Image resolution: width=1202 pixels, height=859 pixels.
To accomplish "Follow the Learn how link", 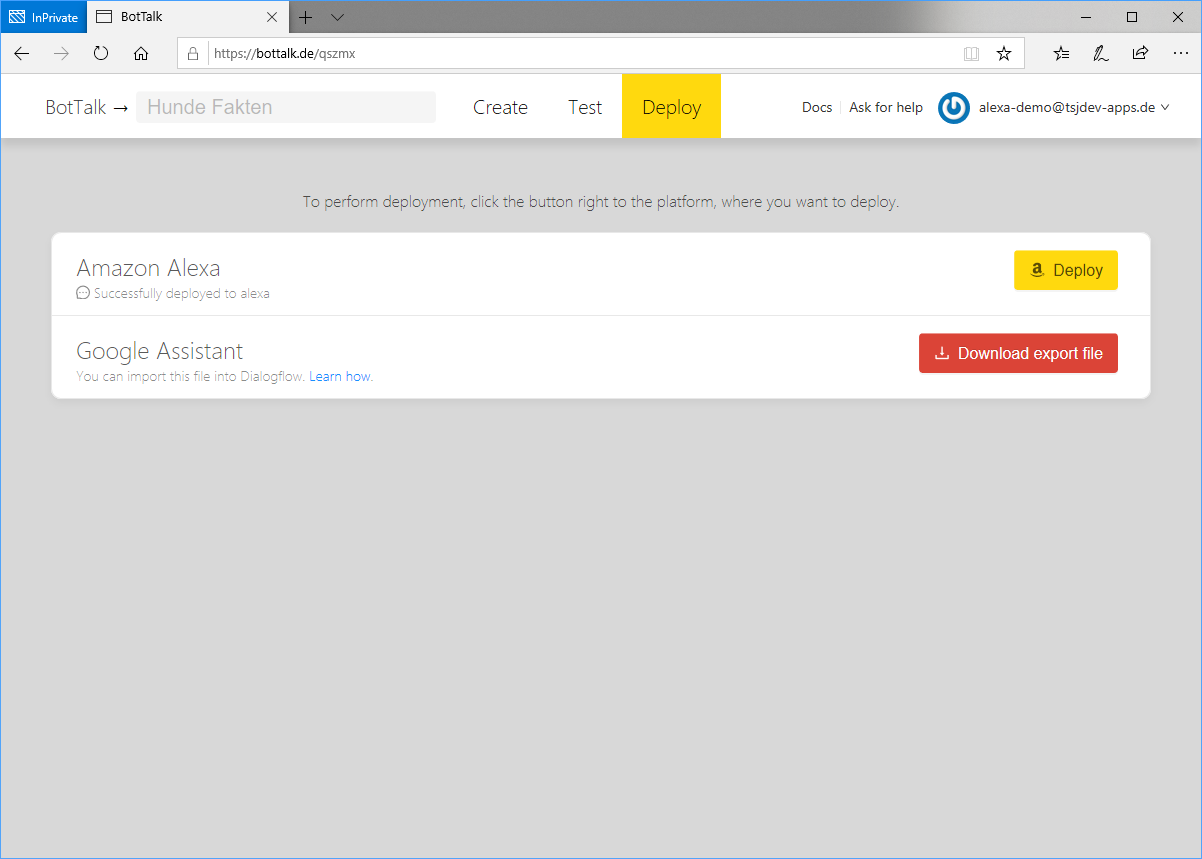I will tap(340, 377).
